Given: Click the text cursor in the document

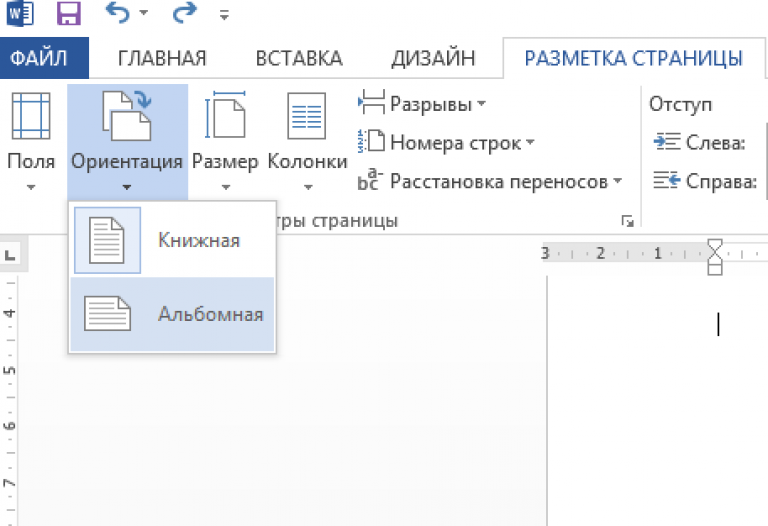Looking at the screenshot, I should (x=718, y=324).
